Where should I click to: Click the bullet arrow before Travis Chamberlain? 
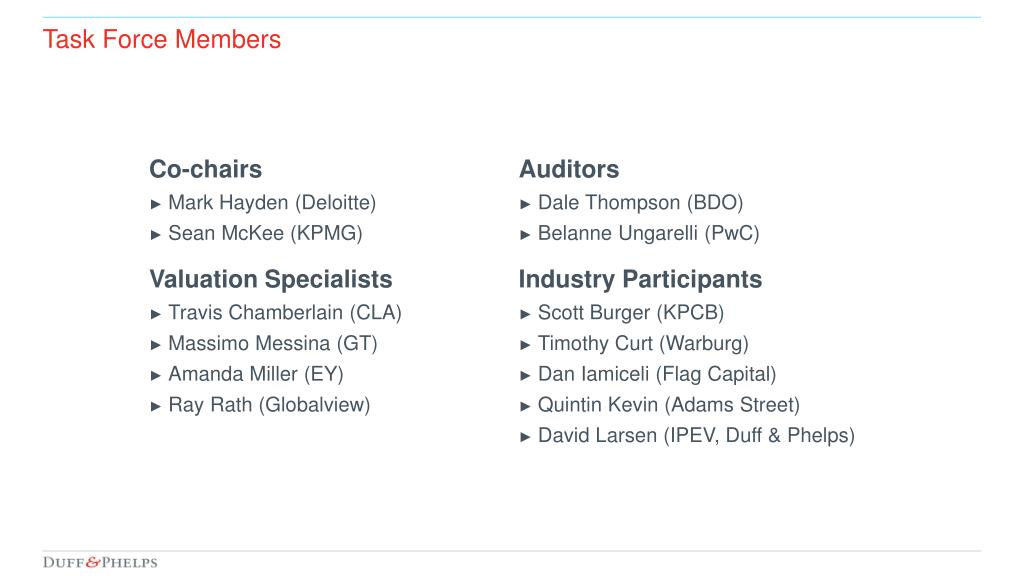tap(155, 314)
